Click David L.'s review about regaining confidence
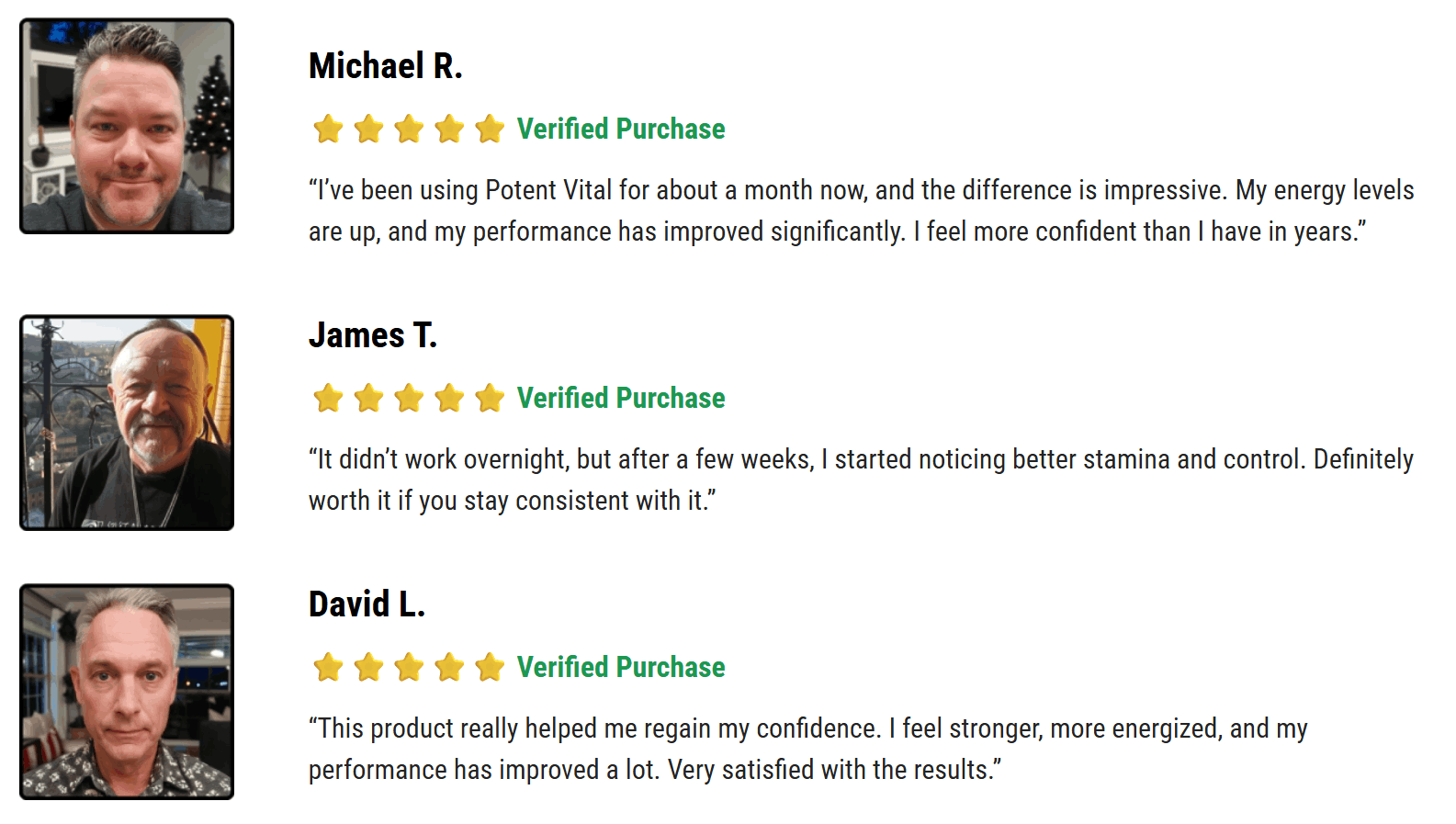Image resolution: width=1456 pixels, height=824 pixels. (807, 749)
